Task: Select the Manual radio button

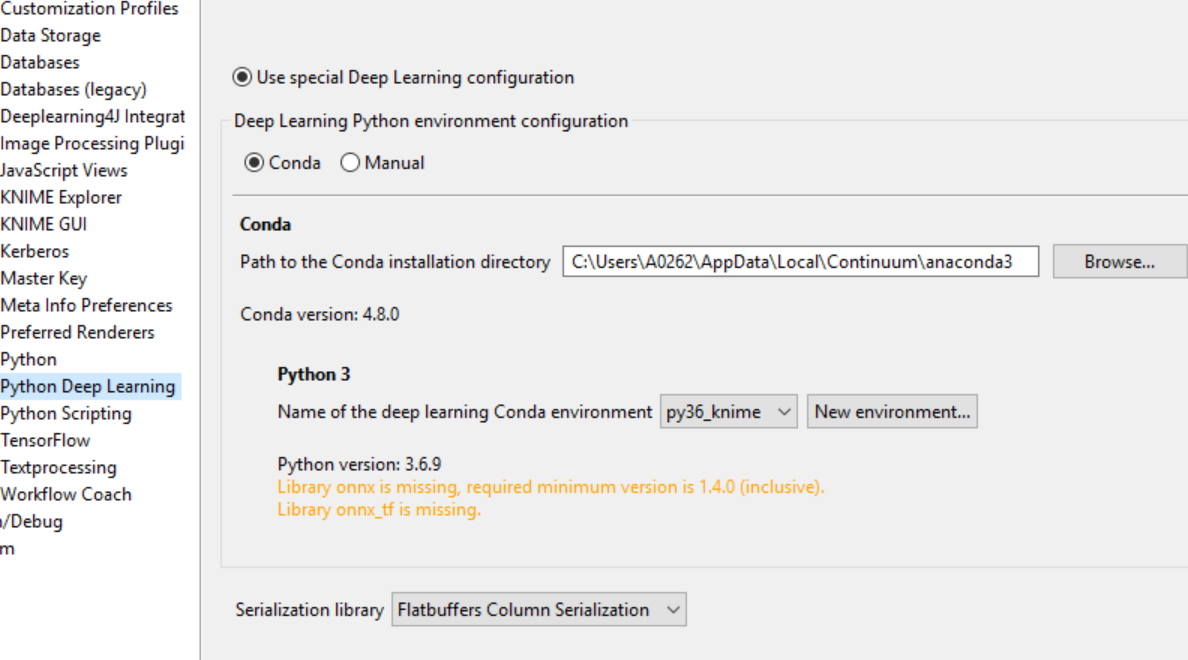Action: pos(350,163)
